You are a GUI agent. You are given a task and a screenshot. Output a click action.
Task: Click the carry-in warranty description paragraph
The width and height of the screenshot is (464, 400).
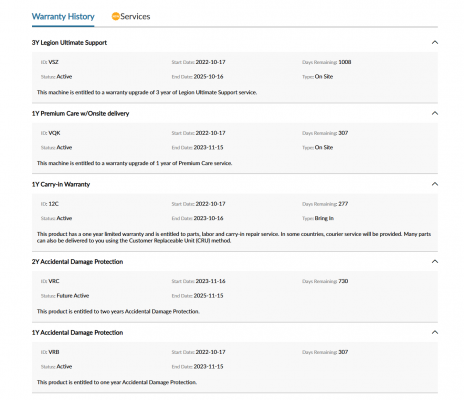[x=234, y=237]
